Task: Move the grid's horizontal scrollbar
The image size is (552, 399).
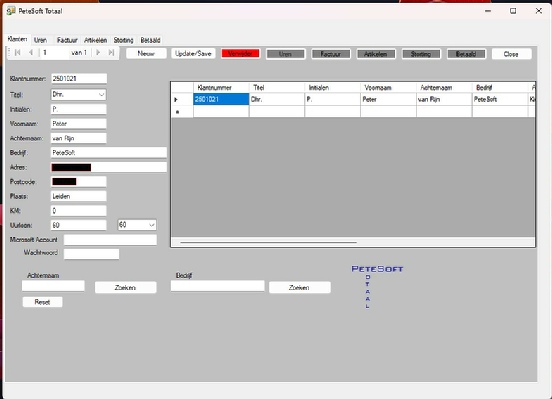Action: click(x=268, y=242)
